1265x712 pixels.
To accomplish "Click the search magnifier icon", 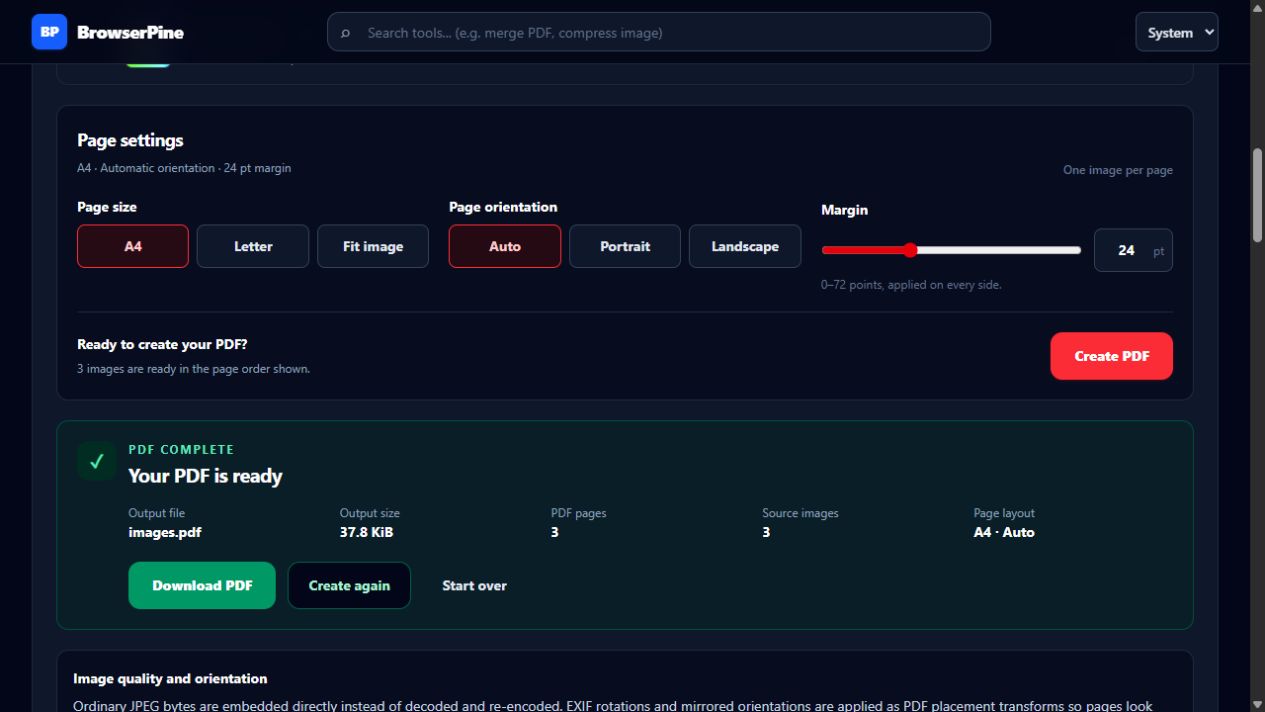I will click(346, 33).
